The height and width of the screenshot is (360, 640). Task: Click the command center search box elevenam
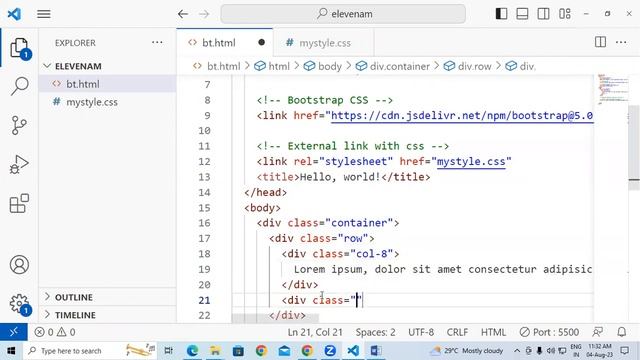(x=343, y=14)
